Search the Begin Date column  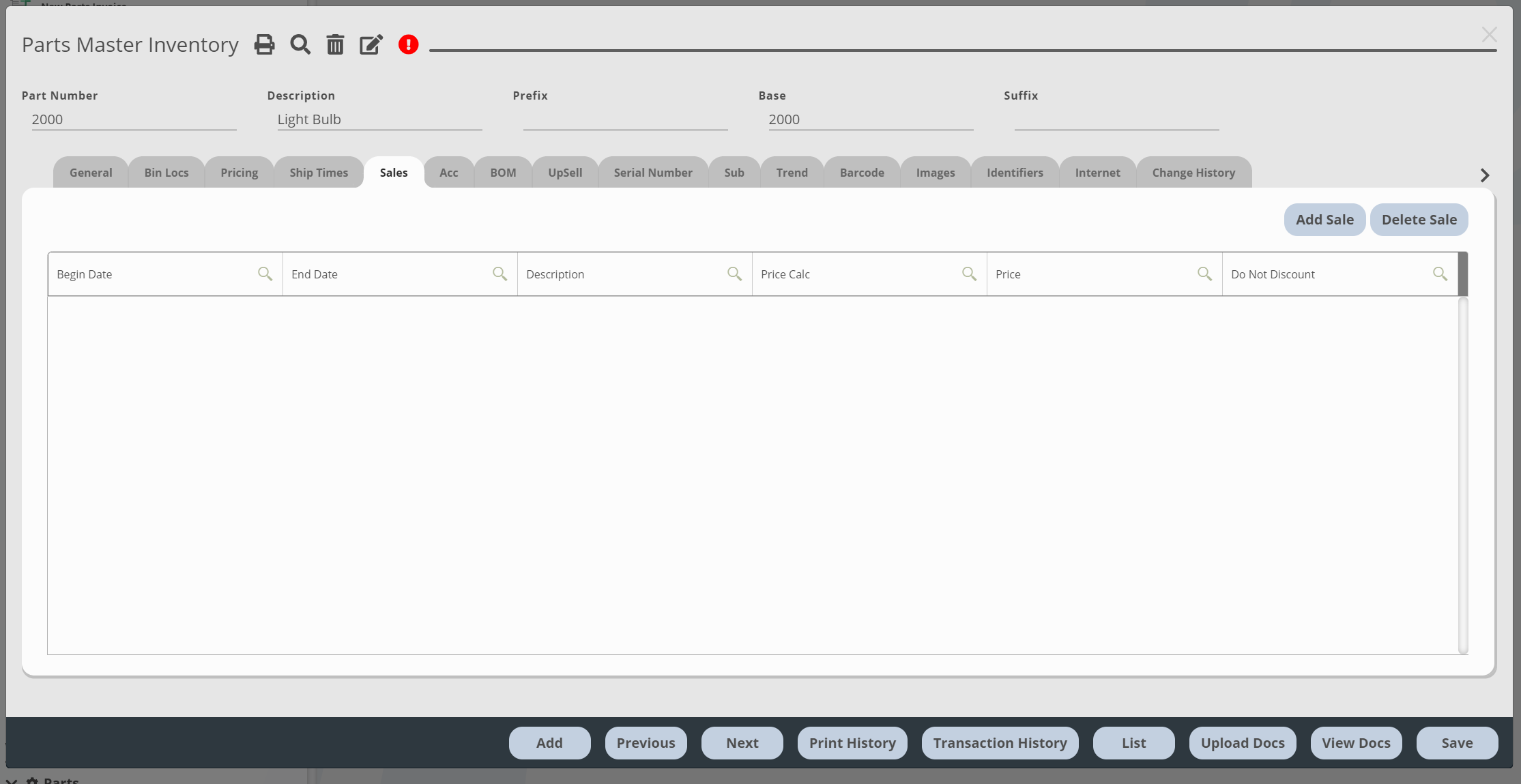(265, 274)
